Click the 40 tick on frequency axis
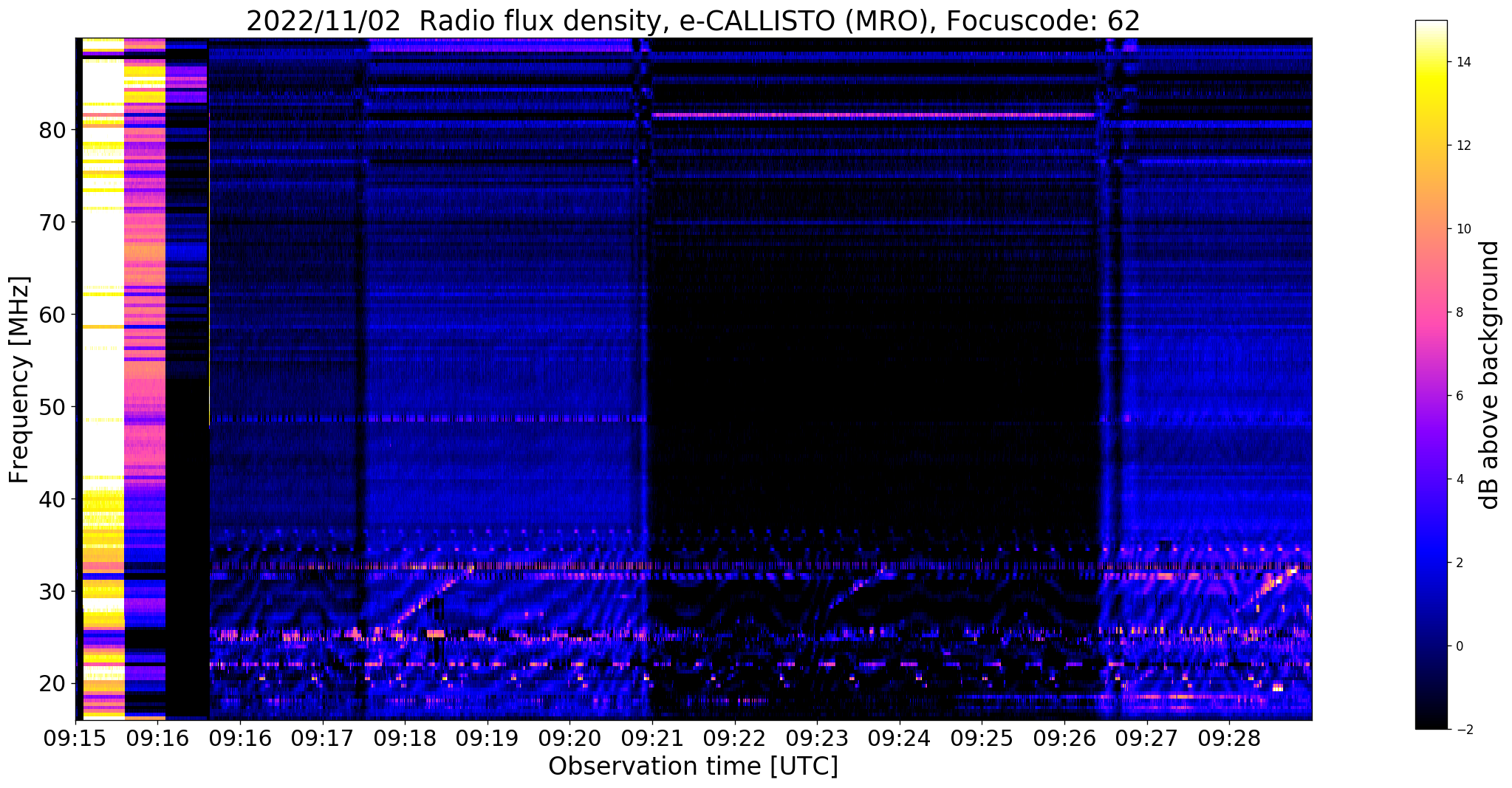 coord(53,499)
